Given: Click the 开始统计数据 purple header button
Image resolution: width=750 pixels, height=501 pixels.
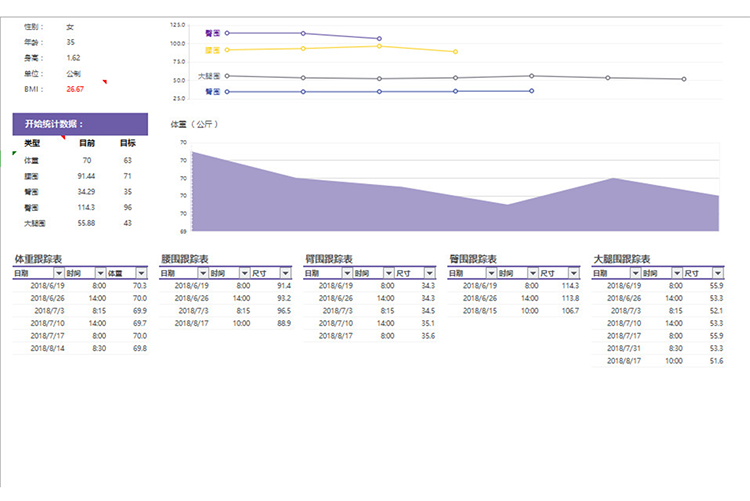Looking at the screenshot, I should [80, 124].
